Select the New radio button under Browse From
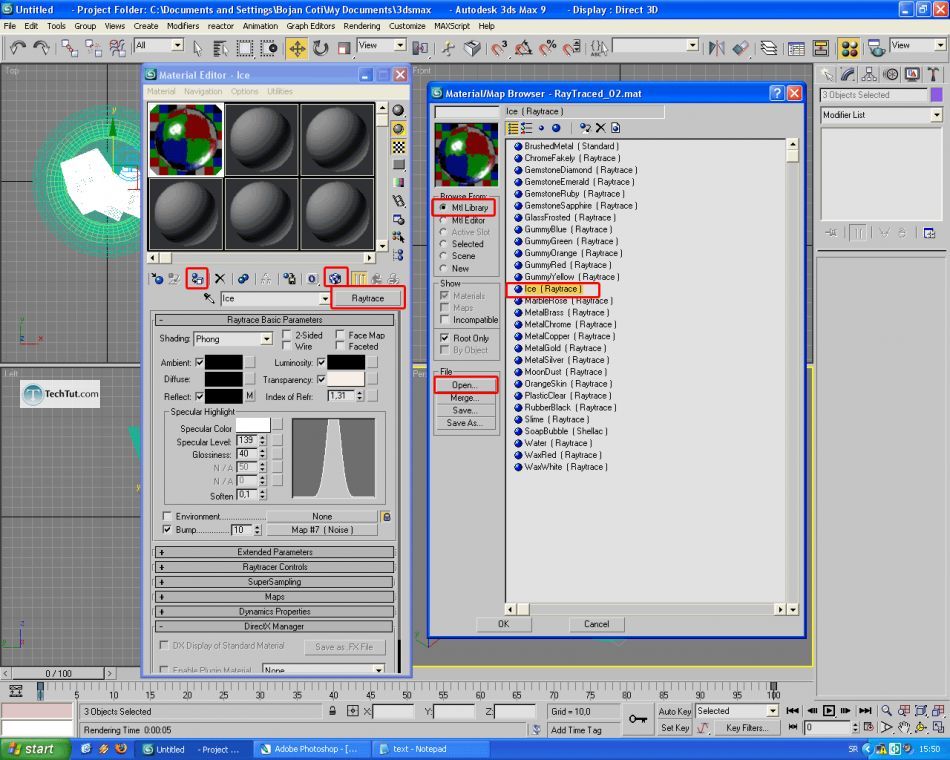Viewport: 950px width, 760px height. [x=443, y=268]
